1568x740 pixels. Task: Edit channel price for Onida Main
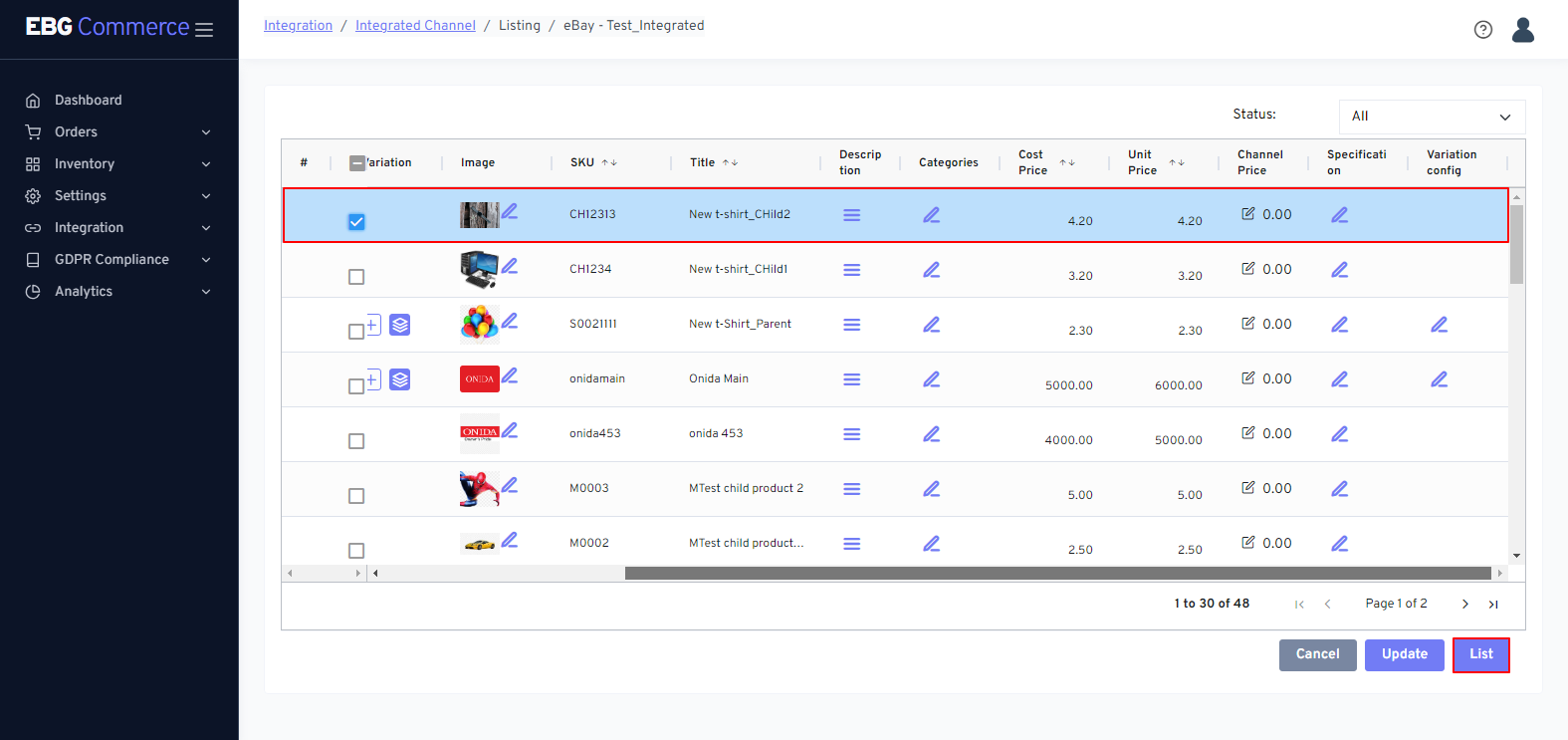tap(1247, 378)
